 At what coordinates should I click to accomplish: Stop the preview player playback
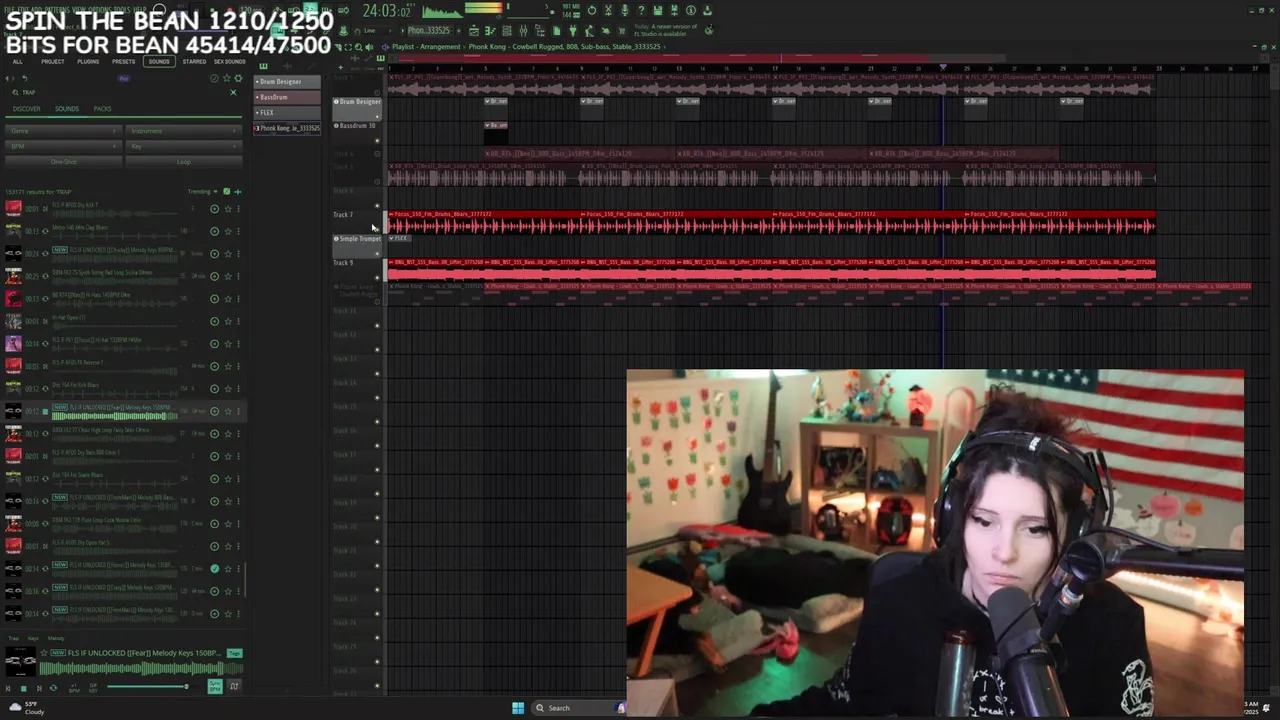24,688
